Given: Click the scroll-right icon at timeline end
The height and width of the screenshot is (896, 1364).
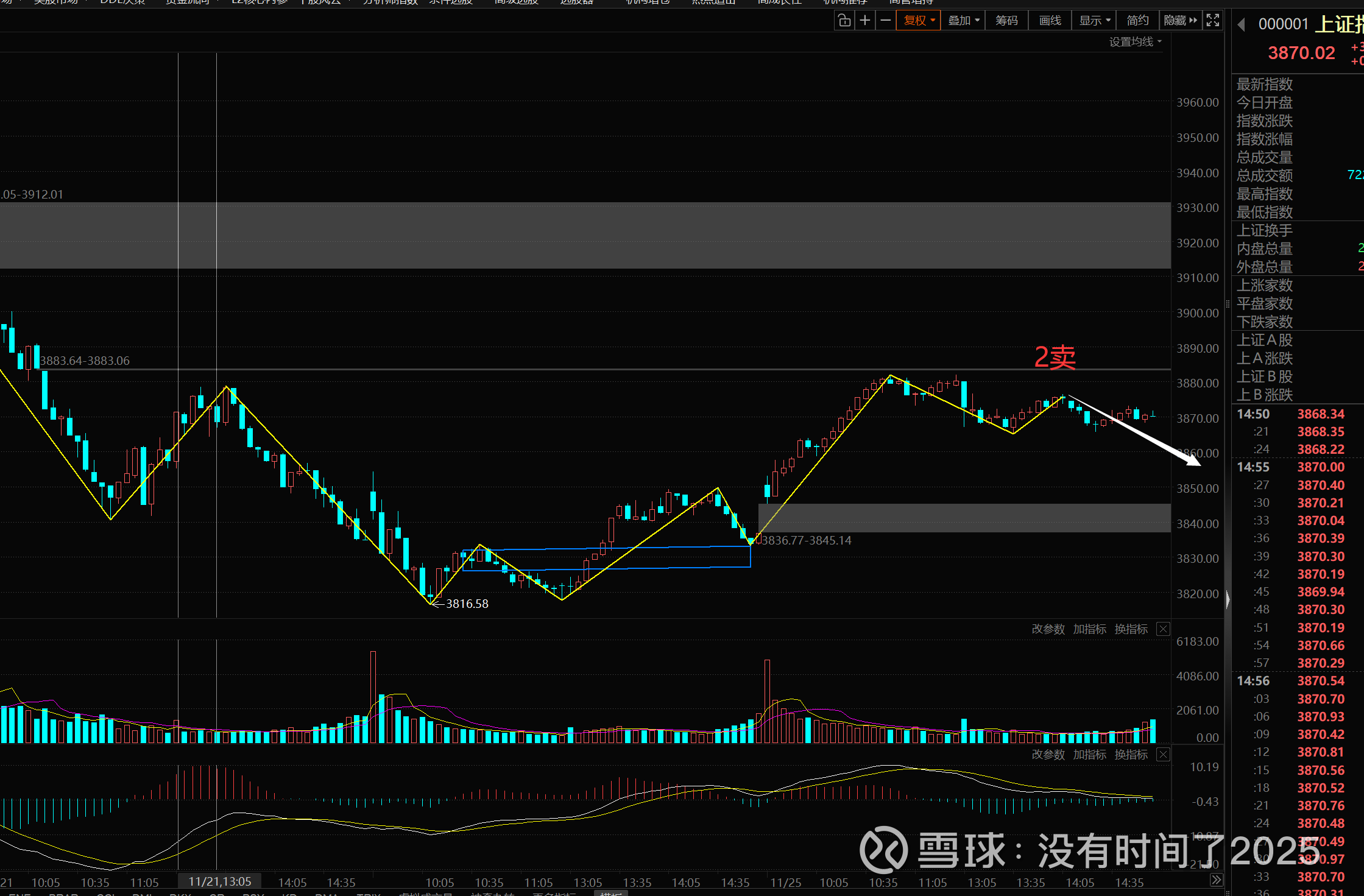Looking at the screenshot, I should pos(1216,880).
